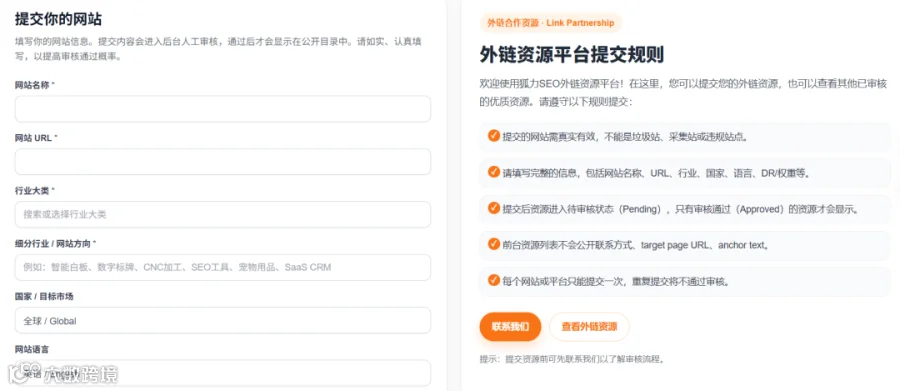Click the check icon beside 提交的网站需真实有效
This screenshot has width=900, height=391.
494,136
